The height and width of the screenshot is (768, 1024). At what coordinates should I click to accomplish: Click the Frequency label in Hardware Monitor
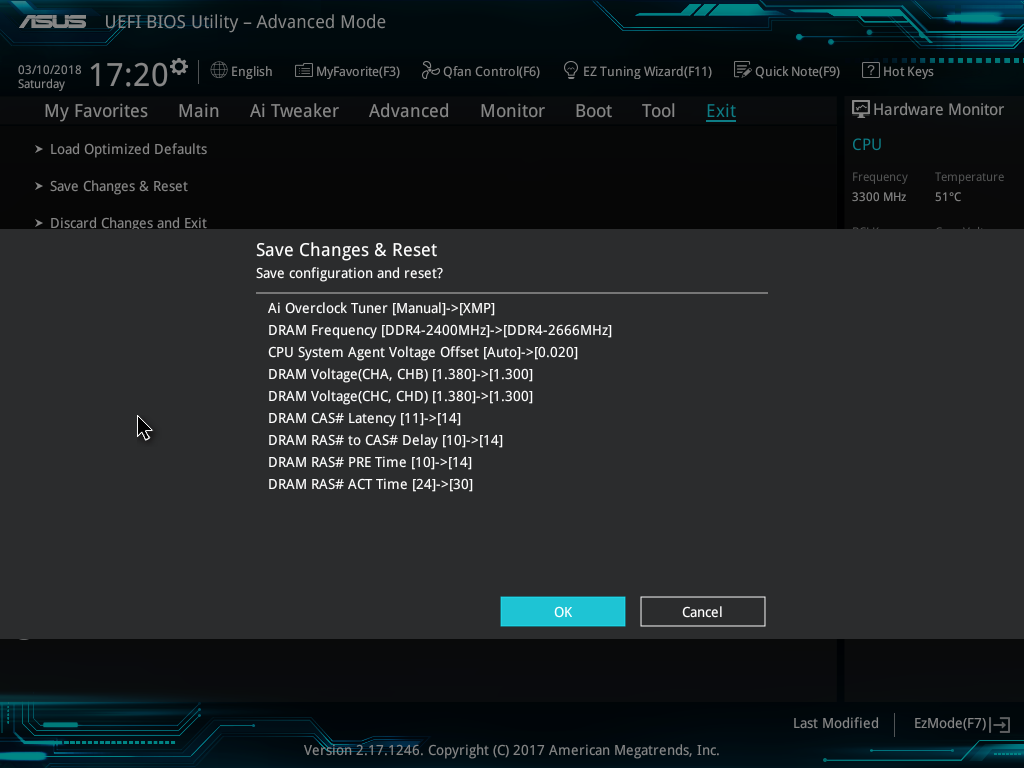(880, 177)
